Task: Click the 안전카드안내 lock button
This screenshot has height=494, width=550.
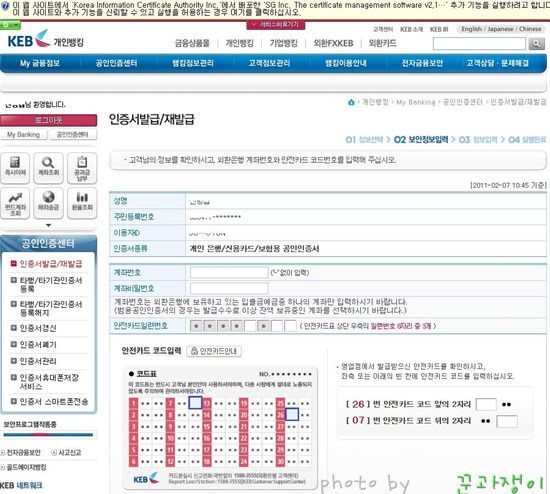Action: coord(214,351)
